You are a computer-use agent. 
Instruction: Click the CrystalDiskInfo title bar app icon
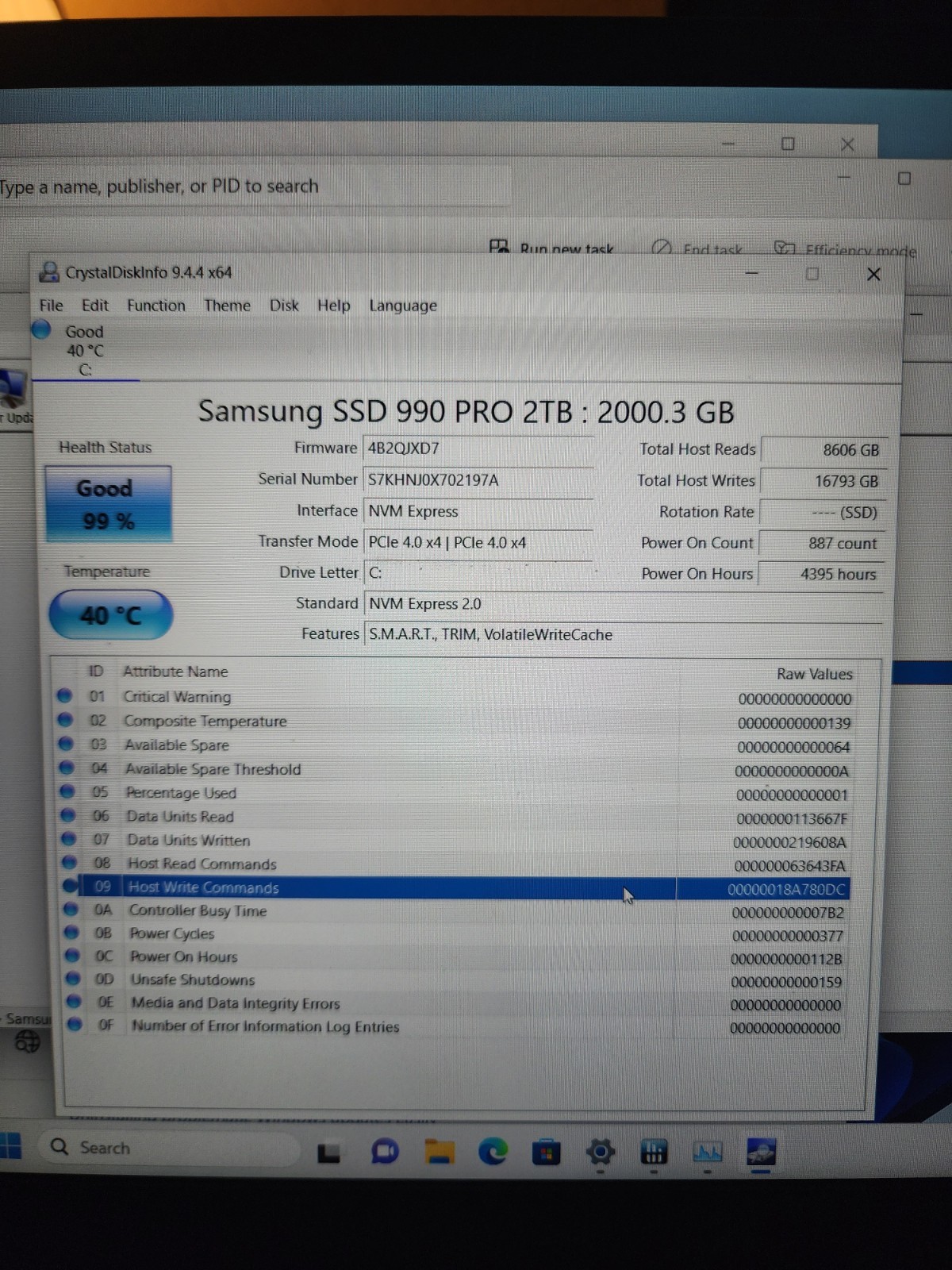49,271
